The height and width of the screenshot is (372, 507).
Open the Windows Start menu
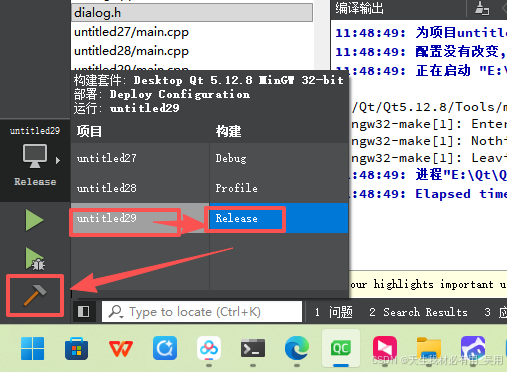pos(32,348)
